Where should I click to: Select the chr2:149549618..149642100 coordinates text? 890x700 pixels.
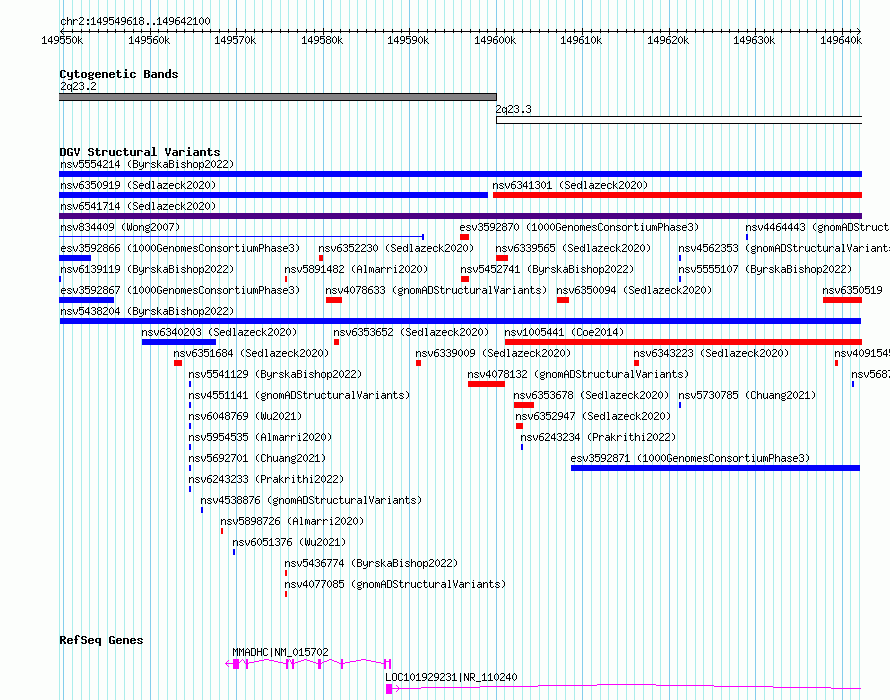[x=135, y=22]
